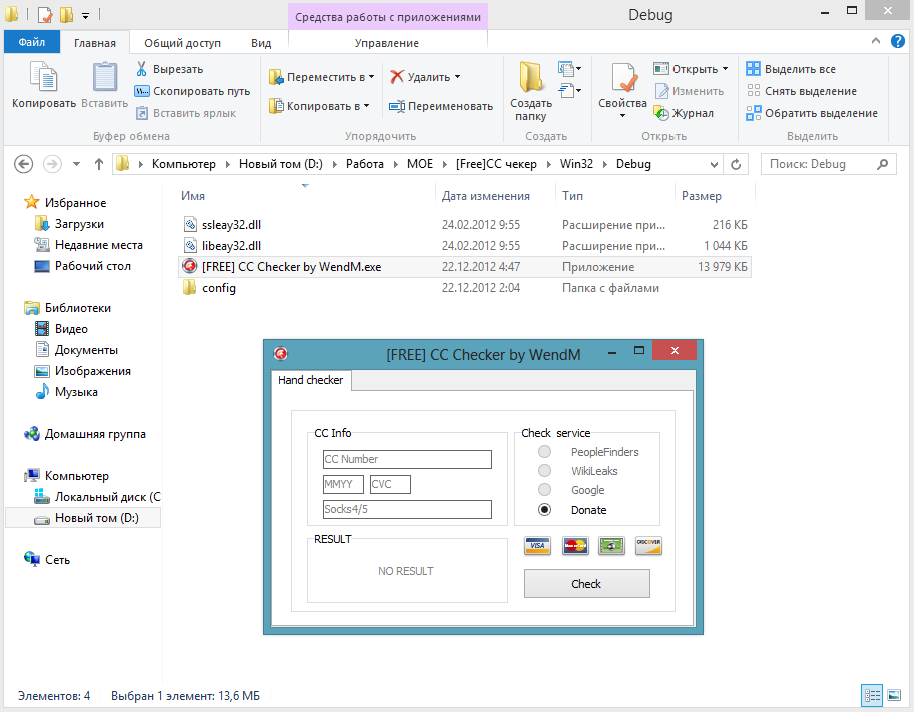Click the New folder (Создать папку) icon
This screenshot has width=914, height=712.
[531, 78]
